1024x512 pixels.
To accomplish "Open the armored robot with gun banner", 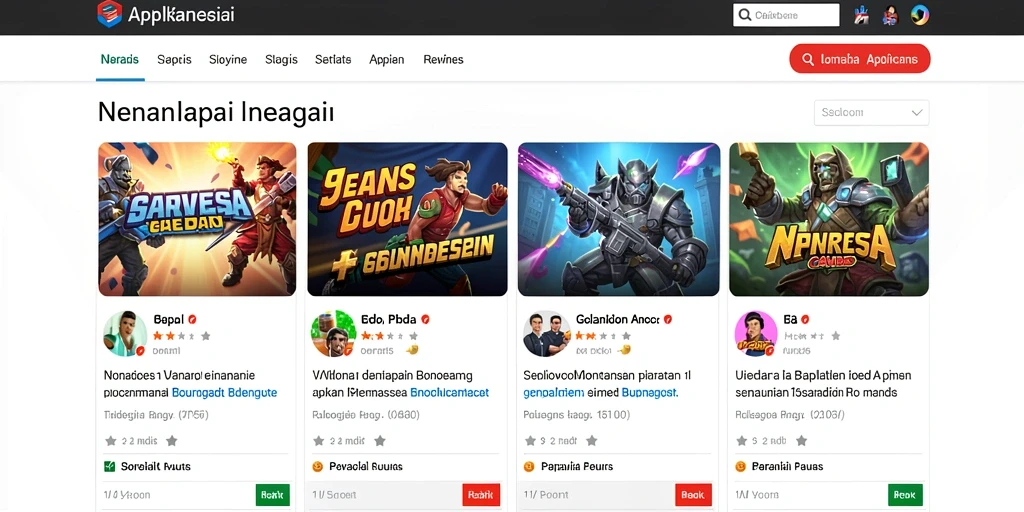I will [619, 219].
